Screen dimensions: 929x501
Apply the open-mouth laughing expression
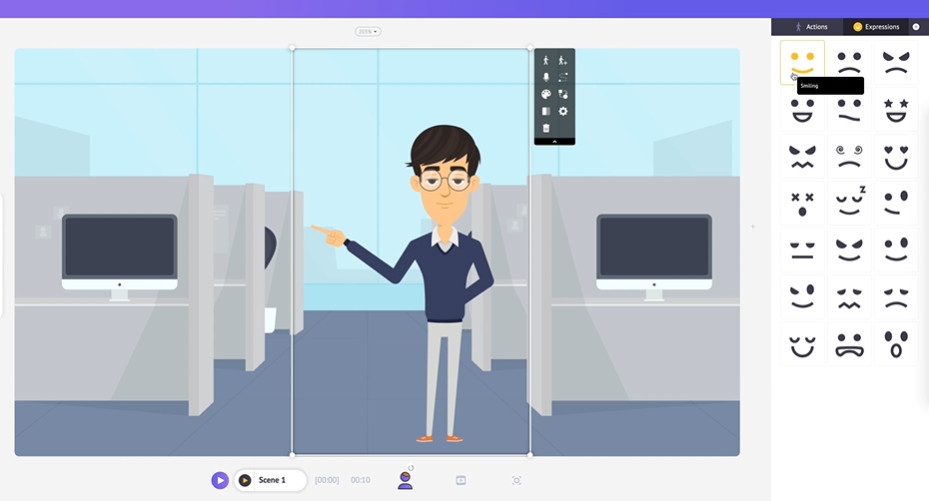point(802,110)
